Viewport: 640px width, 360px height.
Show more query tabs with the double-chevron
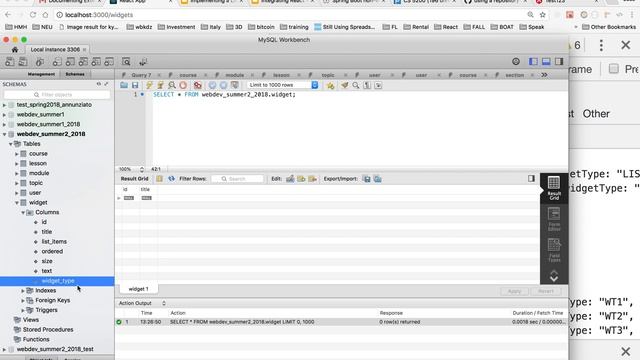coord(544,75)
